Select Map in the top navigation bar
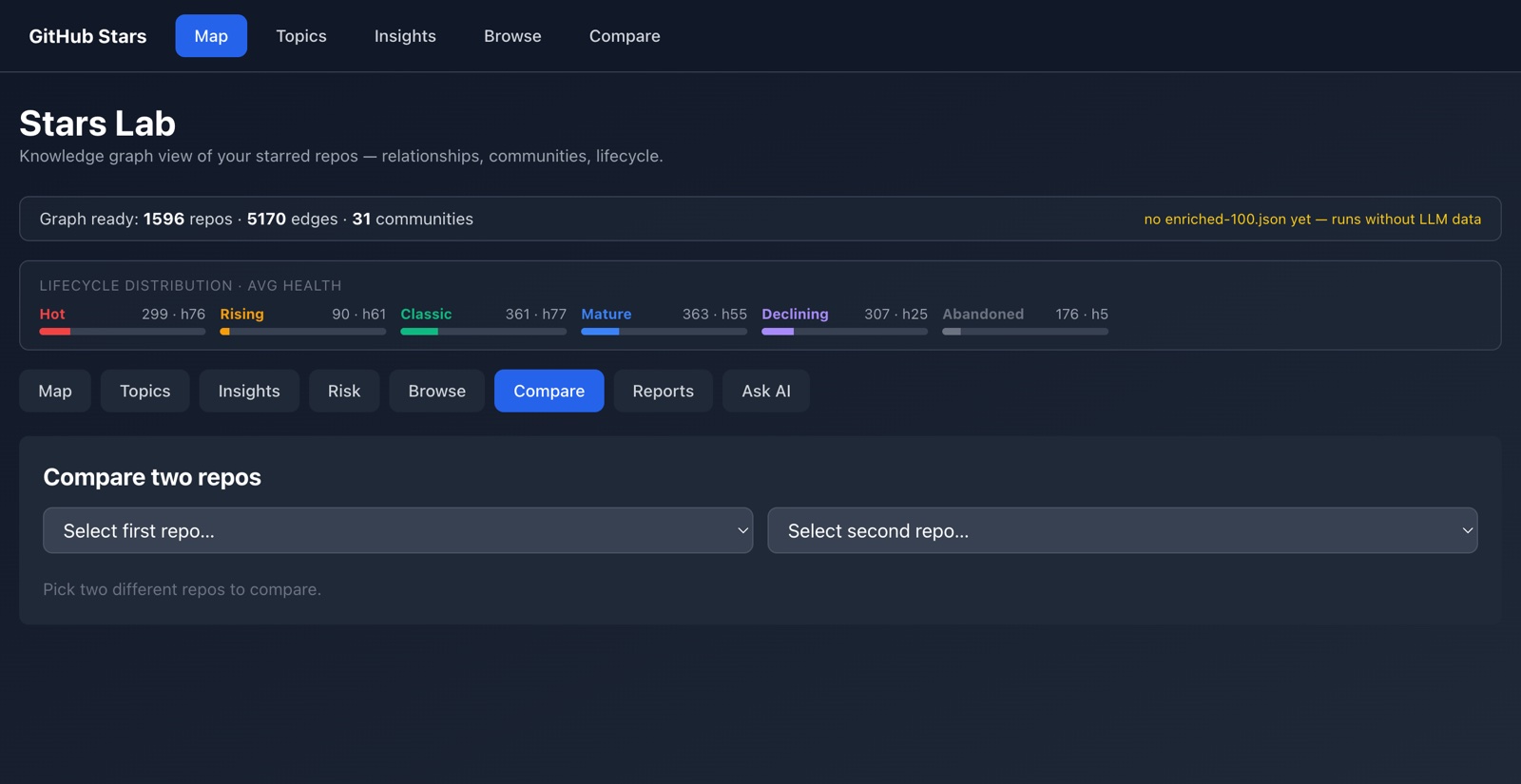The width and height of the screenshot is (1521, 784). [211, 36]
